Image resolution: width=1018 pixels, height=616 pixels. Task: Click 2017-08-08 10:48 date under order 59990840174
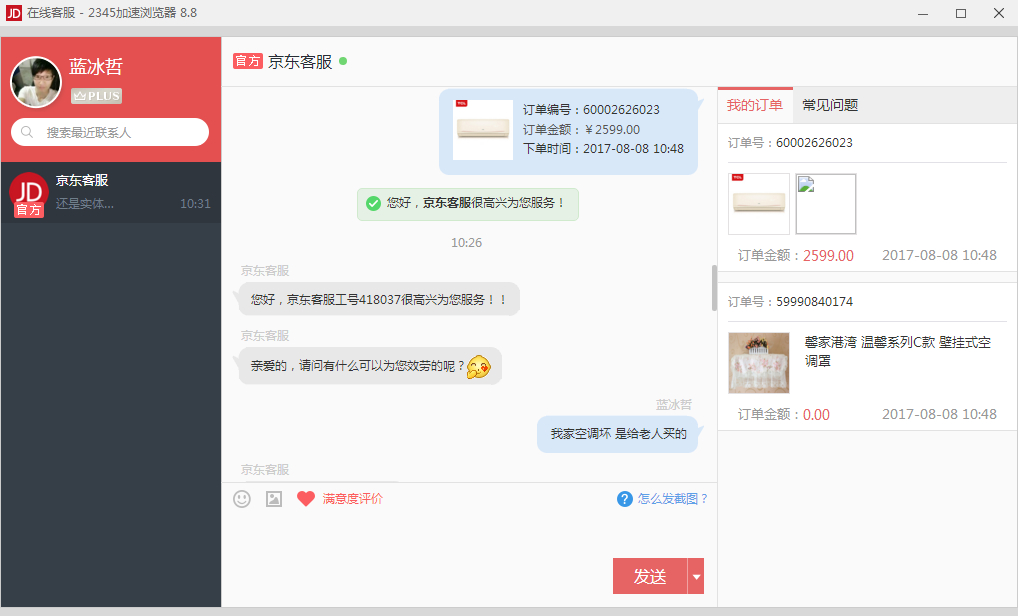click(939, 414)
